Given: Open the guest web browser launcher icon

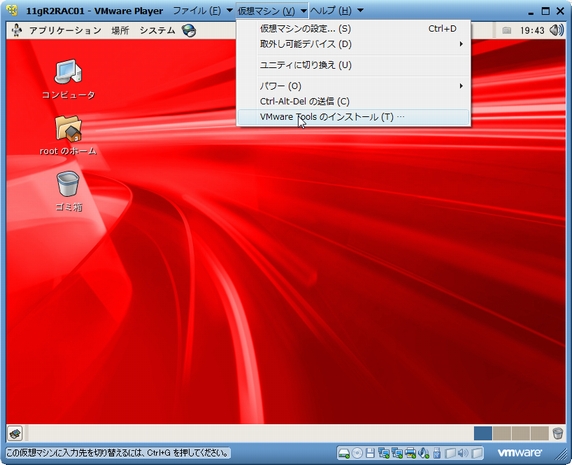Looking at the screenshot, I should coord(189,31).
